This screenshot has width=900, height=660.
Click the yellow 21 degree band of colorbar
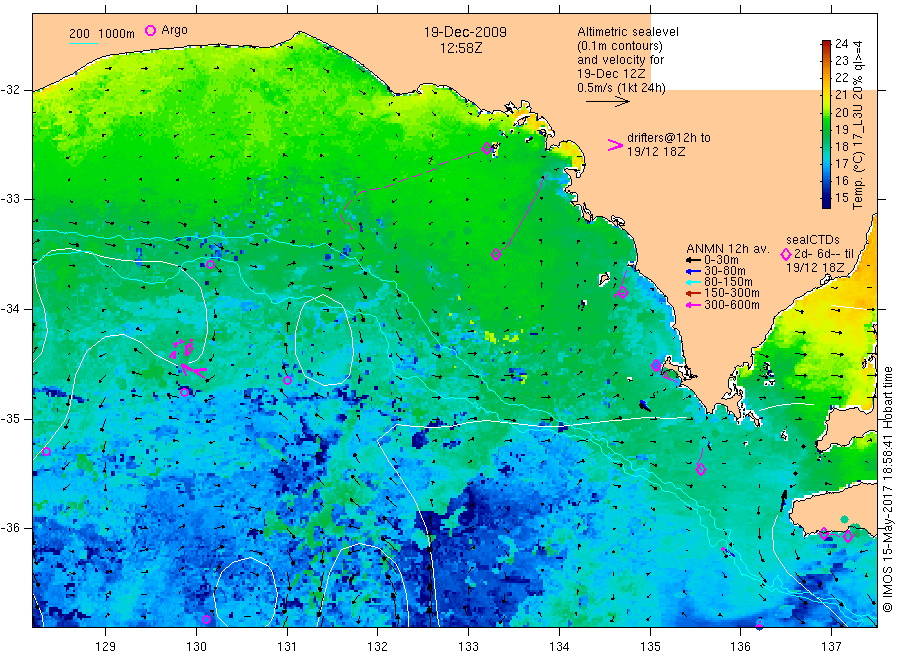tap(826, 95)
